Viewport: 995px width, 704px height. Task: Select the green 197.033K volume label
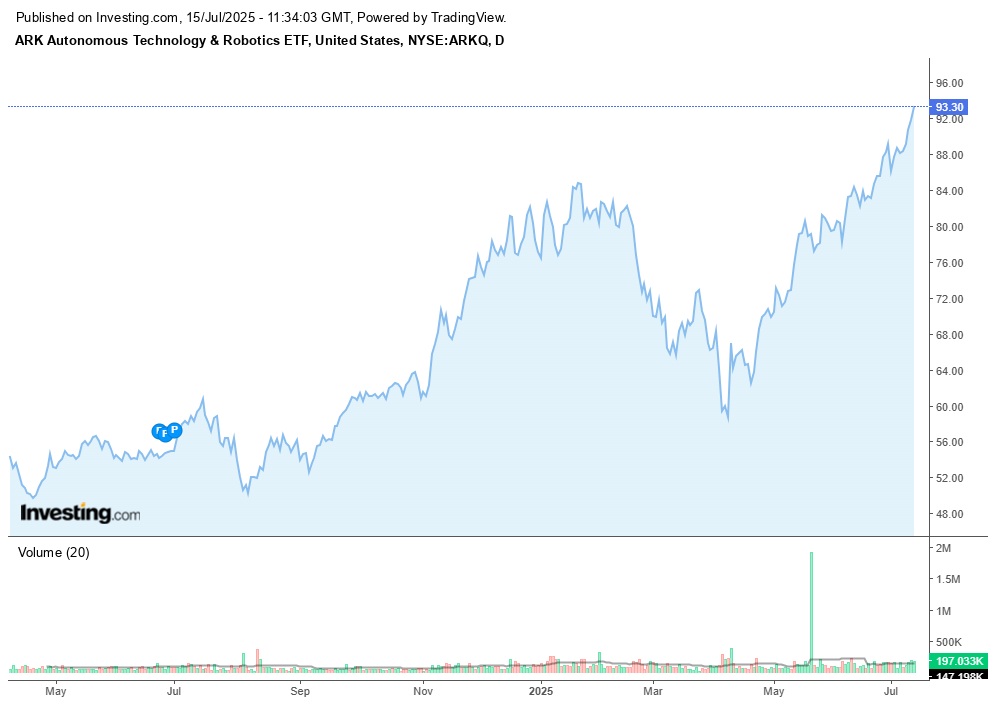pyautogui.click(x=957, y=661)
